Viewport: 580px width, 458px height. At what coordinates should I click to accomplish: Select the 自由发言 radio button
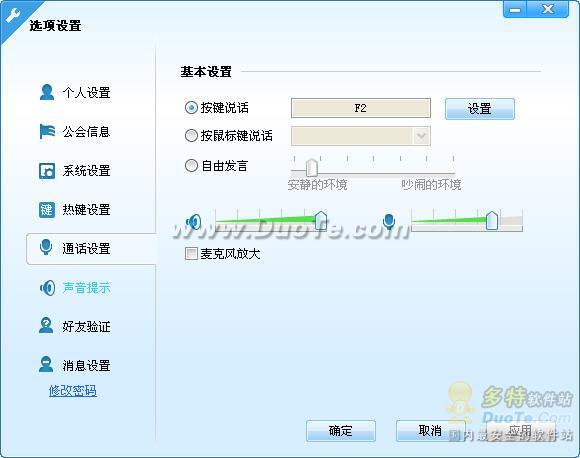pos(191,165)
